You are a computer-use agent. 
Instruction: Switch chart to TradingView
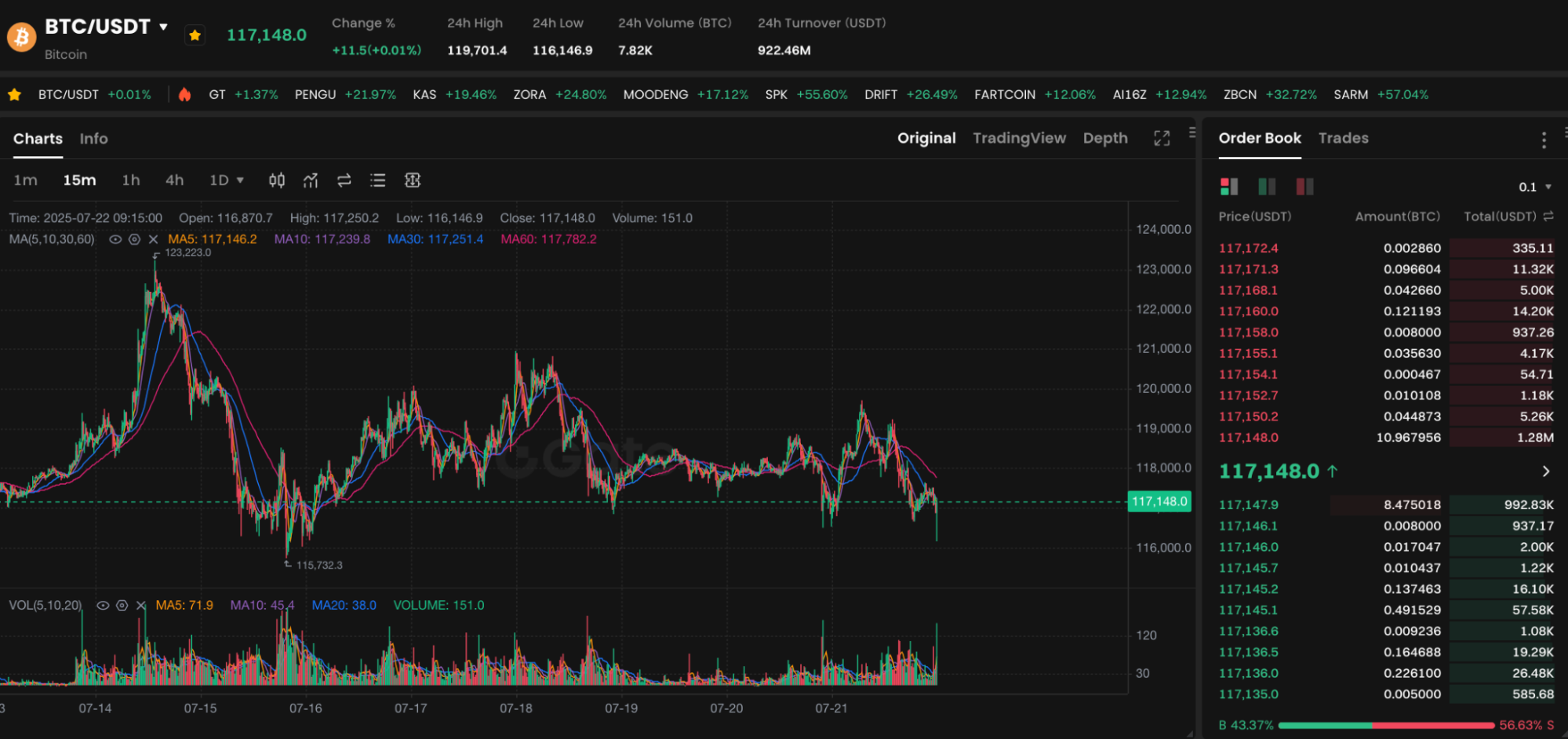coord(1019,138)
